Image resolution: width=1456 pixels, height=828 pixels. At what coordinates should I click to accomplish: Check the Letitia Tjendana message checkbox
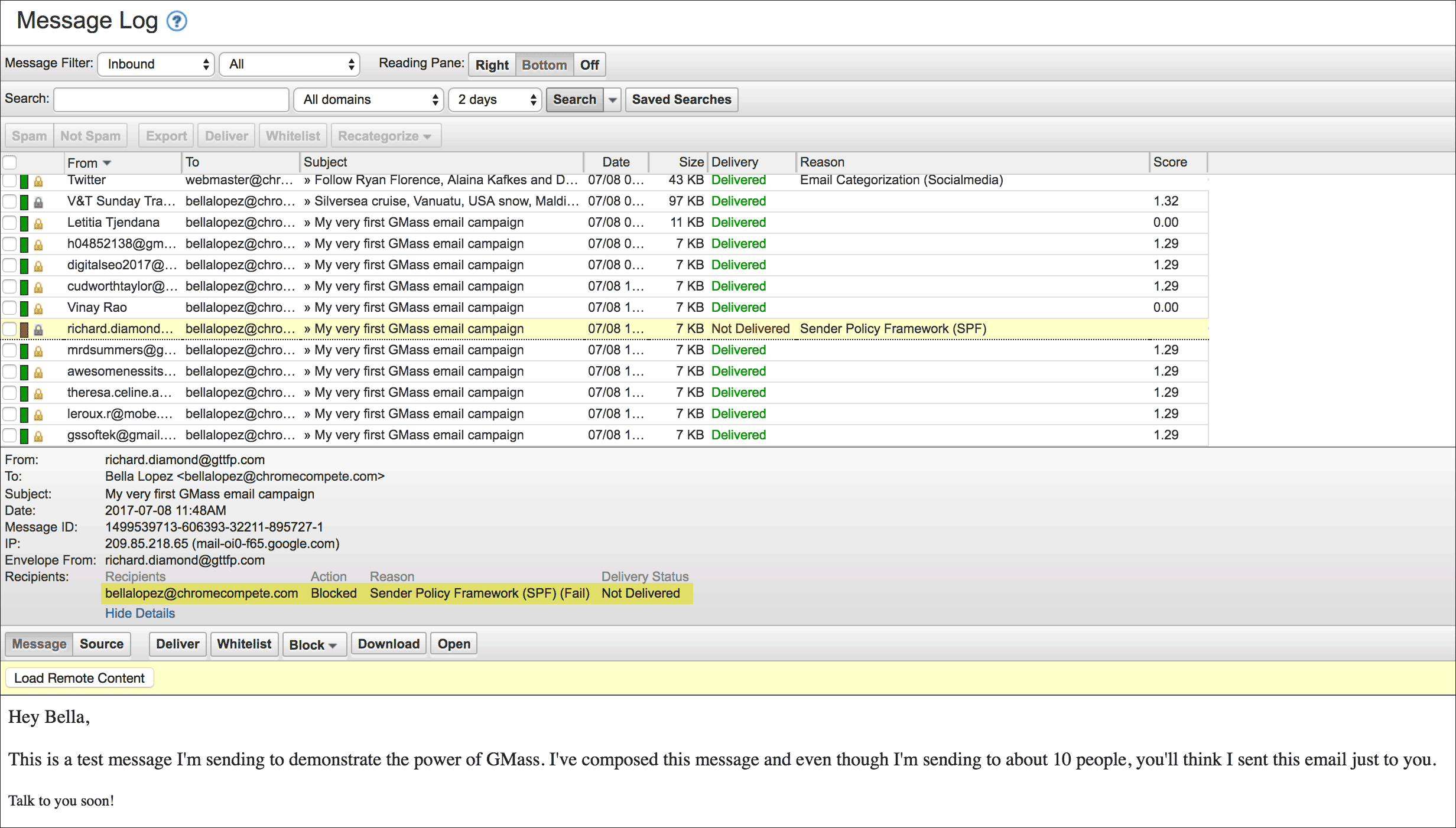[x=9, y=223]
